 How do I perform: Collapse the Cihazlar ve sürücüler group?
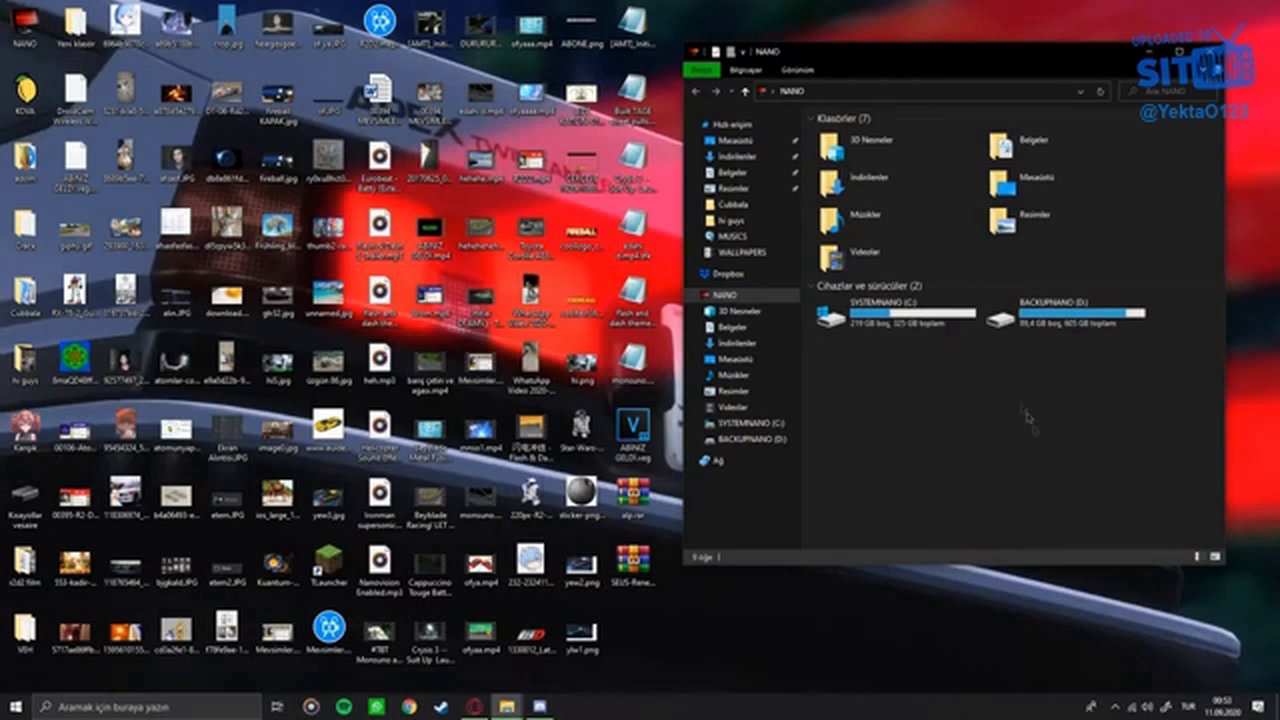[x=810, y=286]
